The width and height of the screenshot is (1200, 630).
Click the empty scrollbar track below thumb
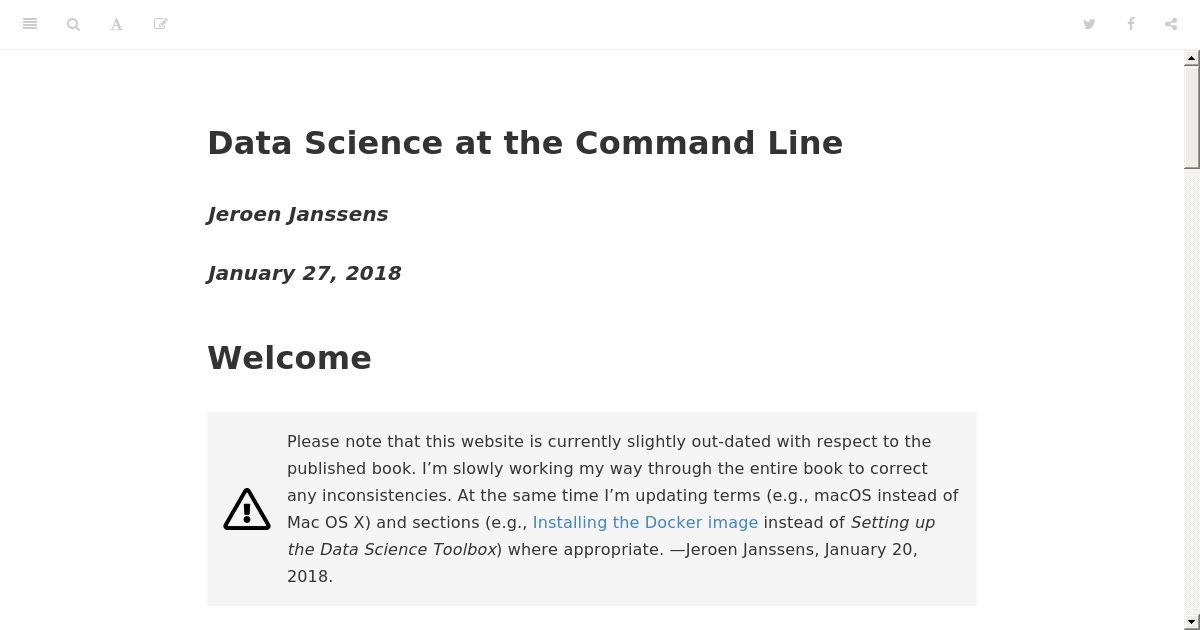coord(1192,392)
